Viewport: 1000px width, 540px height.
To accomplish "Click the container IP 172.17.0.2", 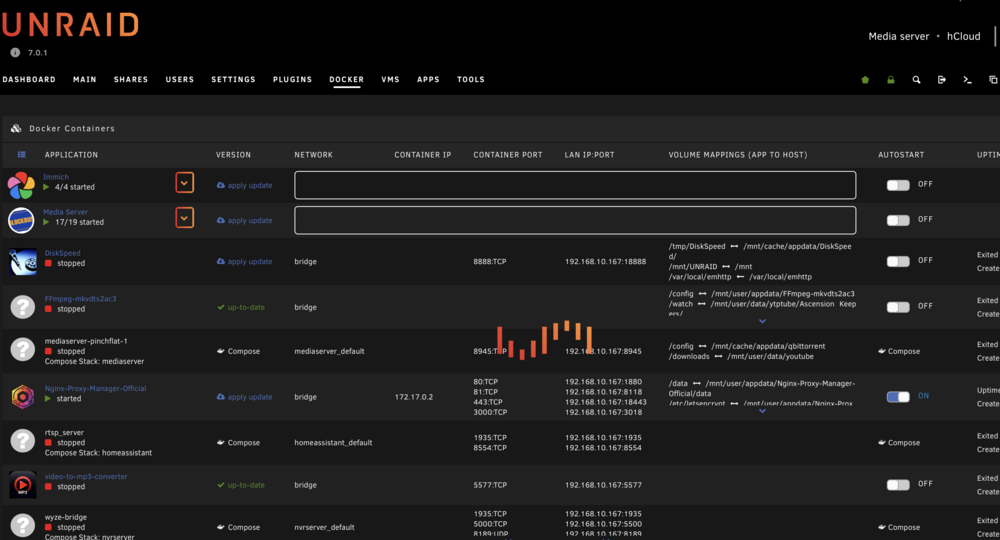I will pos(413,397).
